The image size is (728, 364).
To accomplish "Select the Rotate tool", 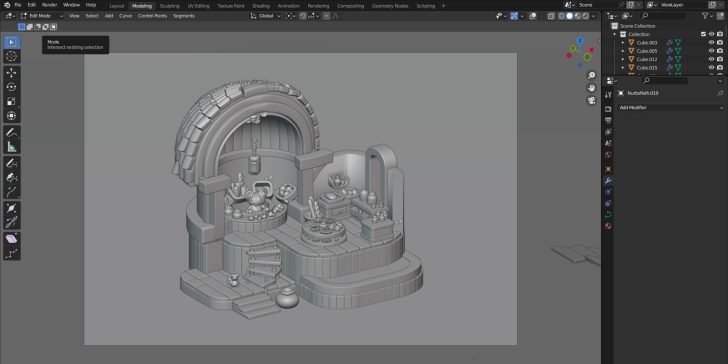I will 12,87.
